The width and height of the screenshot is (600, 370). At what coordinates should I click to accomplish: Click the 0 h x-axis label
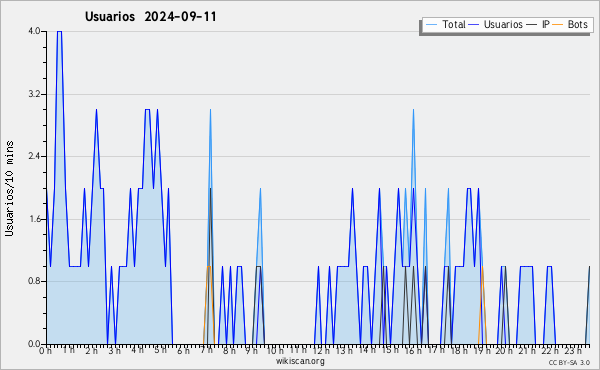45,351
